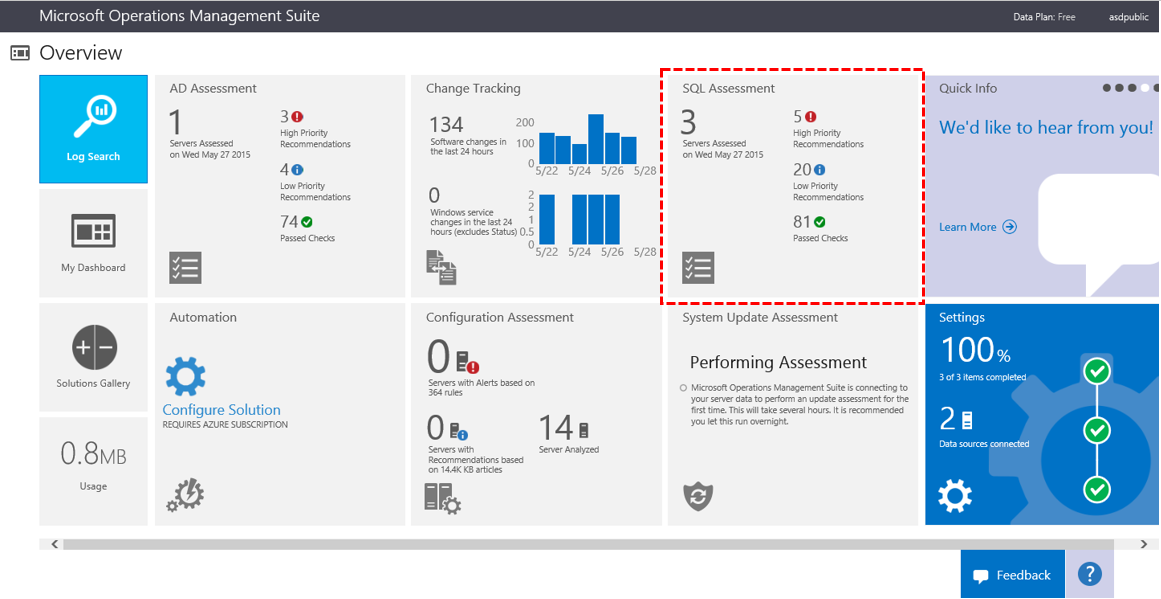The image size is (1161, 599).
Task: Open the Learn More link in Quick Info
Action: (977, 227)
